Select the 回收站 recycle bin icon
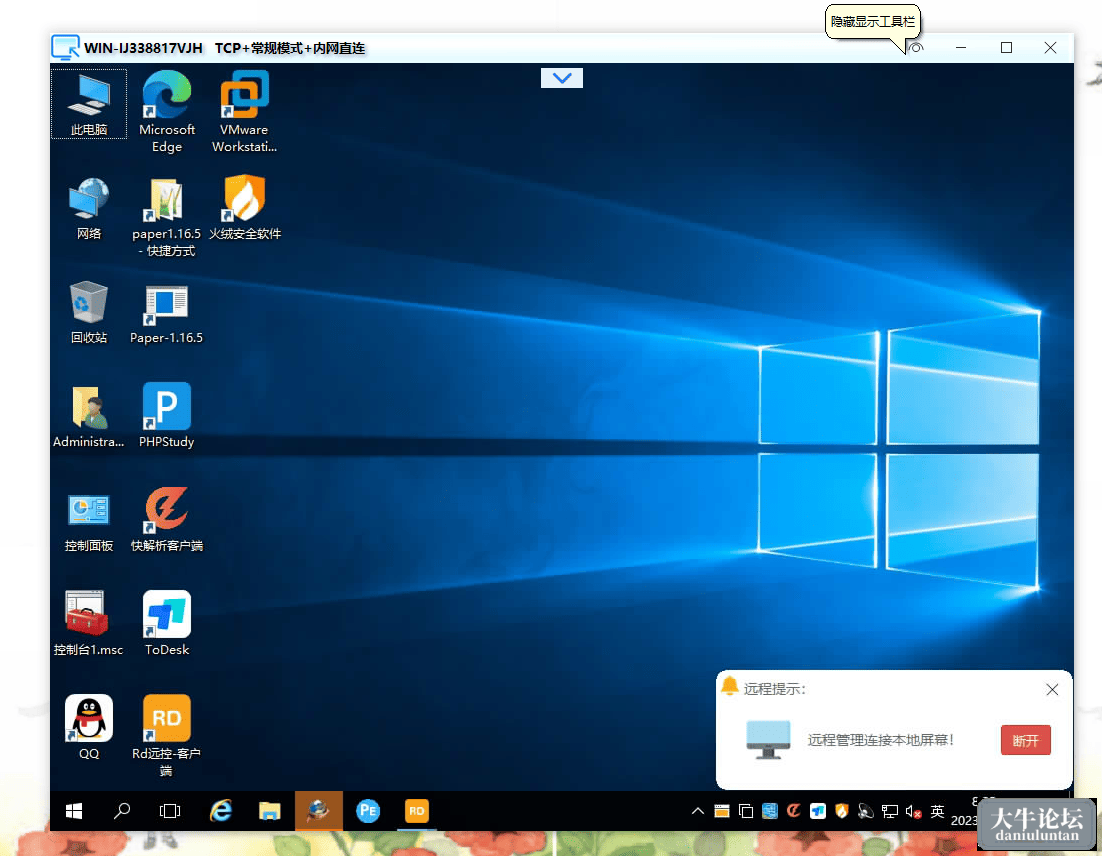 click(x=89, y=312)
